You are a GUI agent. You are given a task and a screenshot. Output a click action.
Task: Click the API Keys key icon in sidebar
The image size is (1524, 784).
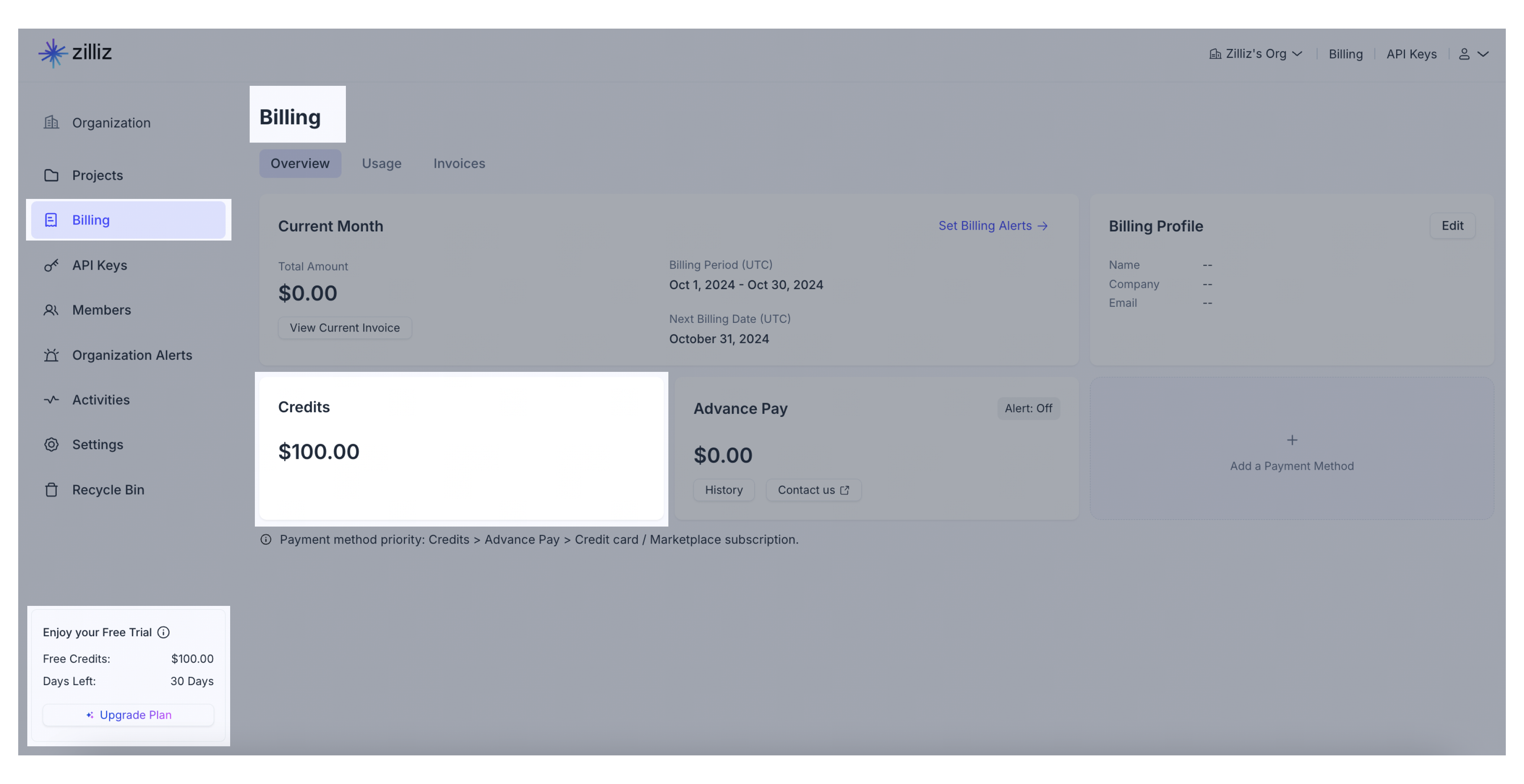(x=52, y=265)
